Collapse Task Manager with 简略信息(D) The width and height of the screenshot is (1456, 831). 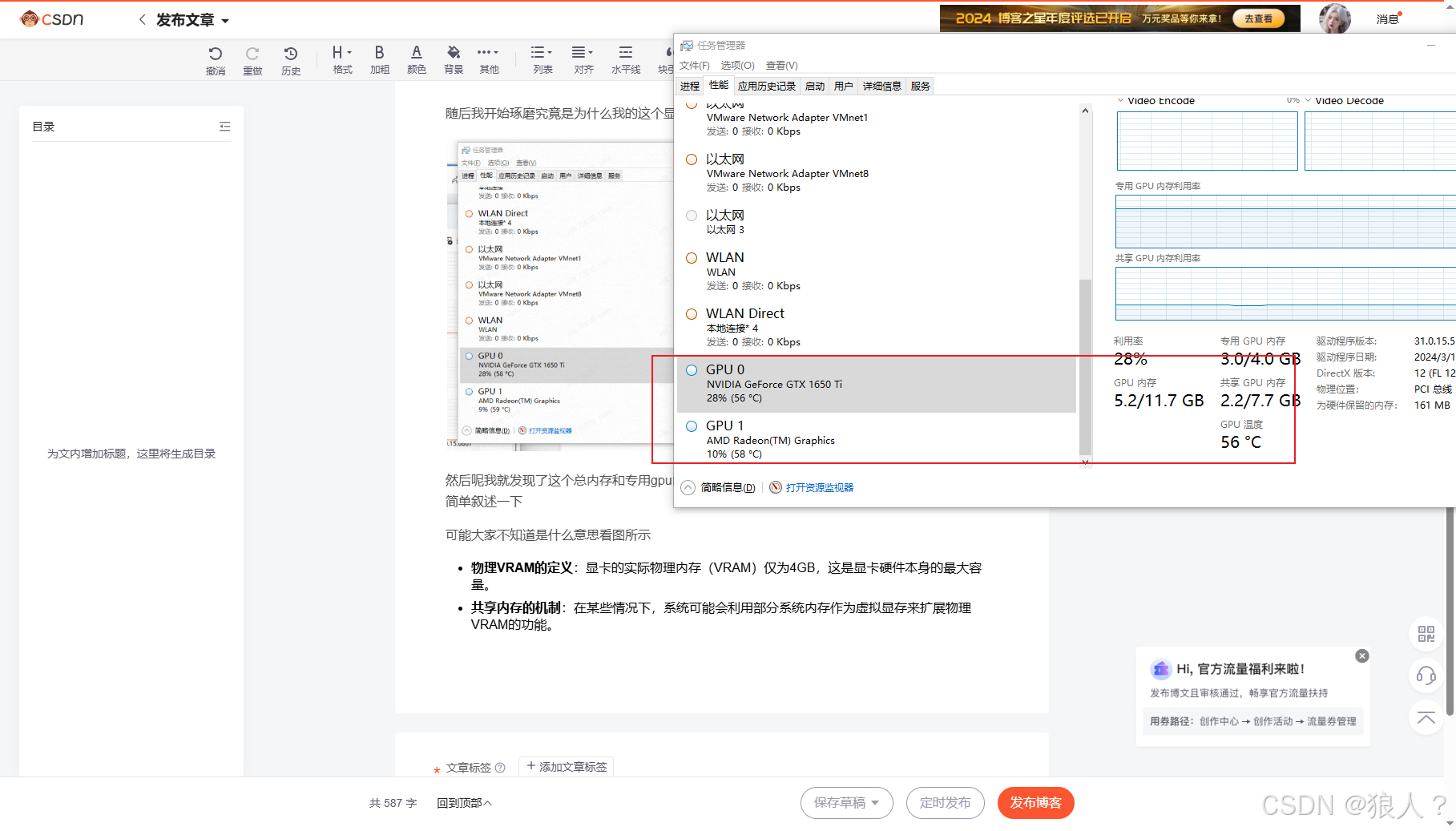pyautogui.click(x=719, y=487)
